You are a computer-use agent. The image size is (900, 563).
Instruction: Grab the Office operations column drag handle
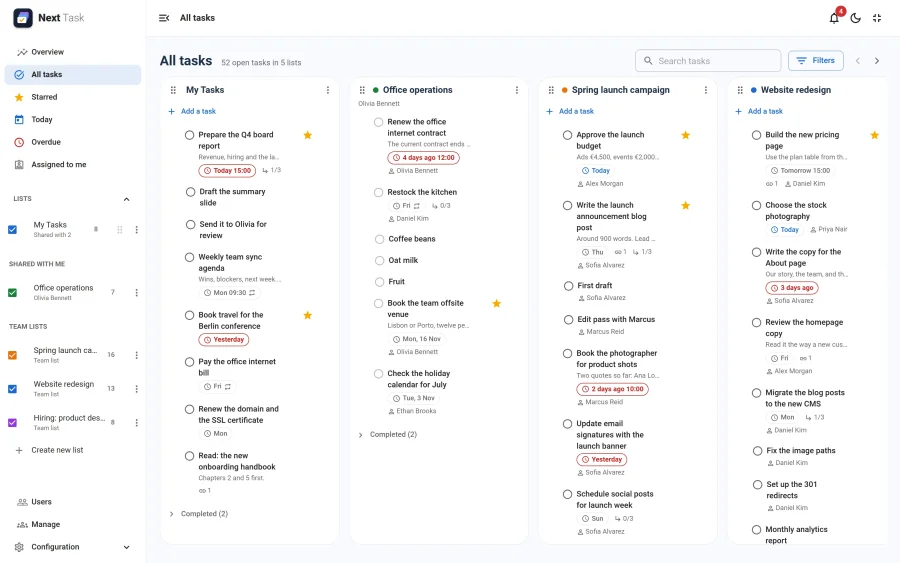362,90
